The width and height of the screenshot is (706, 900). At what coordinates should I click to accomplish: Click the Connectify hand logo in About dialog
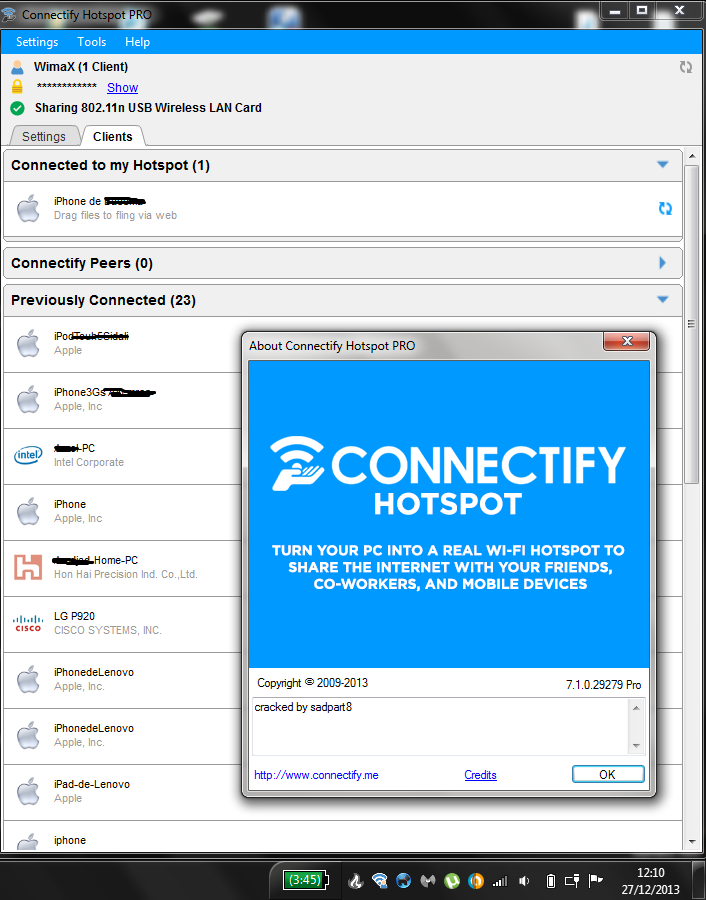(x=297, y=464)
